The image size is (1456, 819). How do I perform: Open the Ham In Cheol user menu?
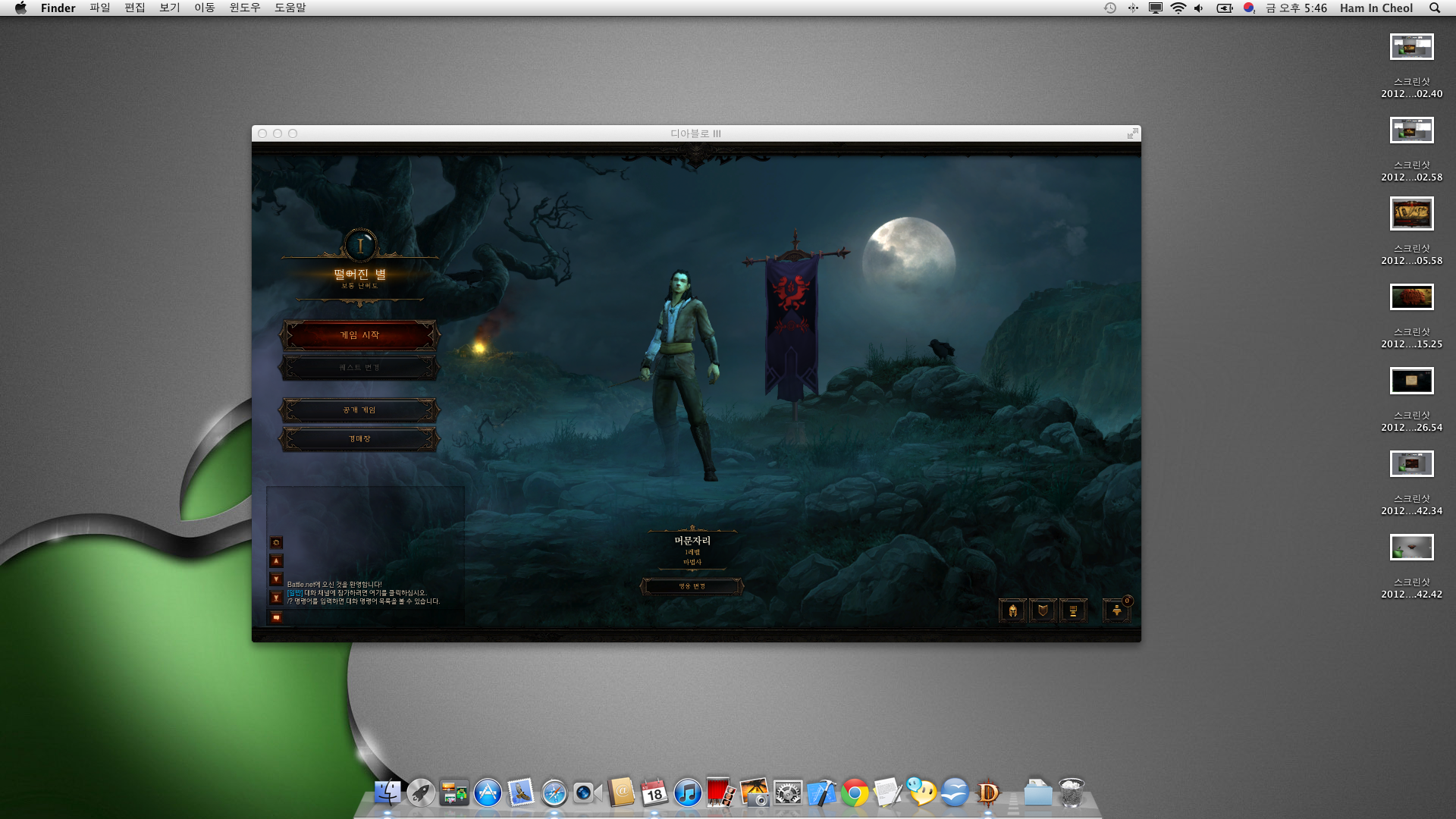(1376, 8)
